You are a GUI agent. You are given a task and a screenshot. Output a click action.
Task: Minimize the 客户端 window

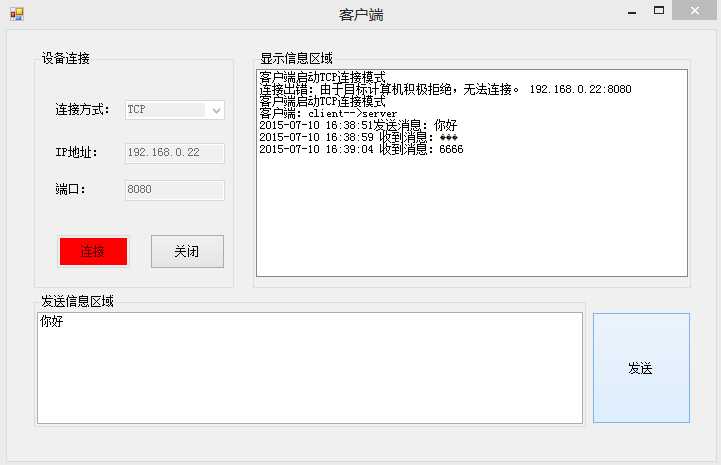(632, 12)
